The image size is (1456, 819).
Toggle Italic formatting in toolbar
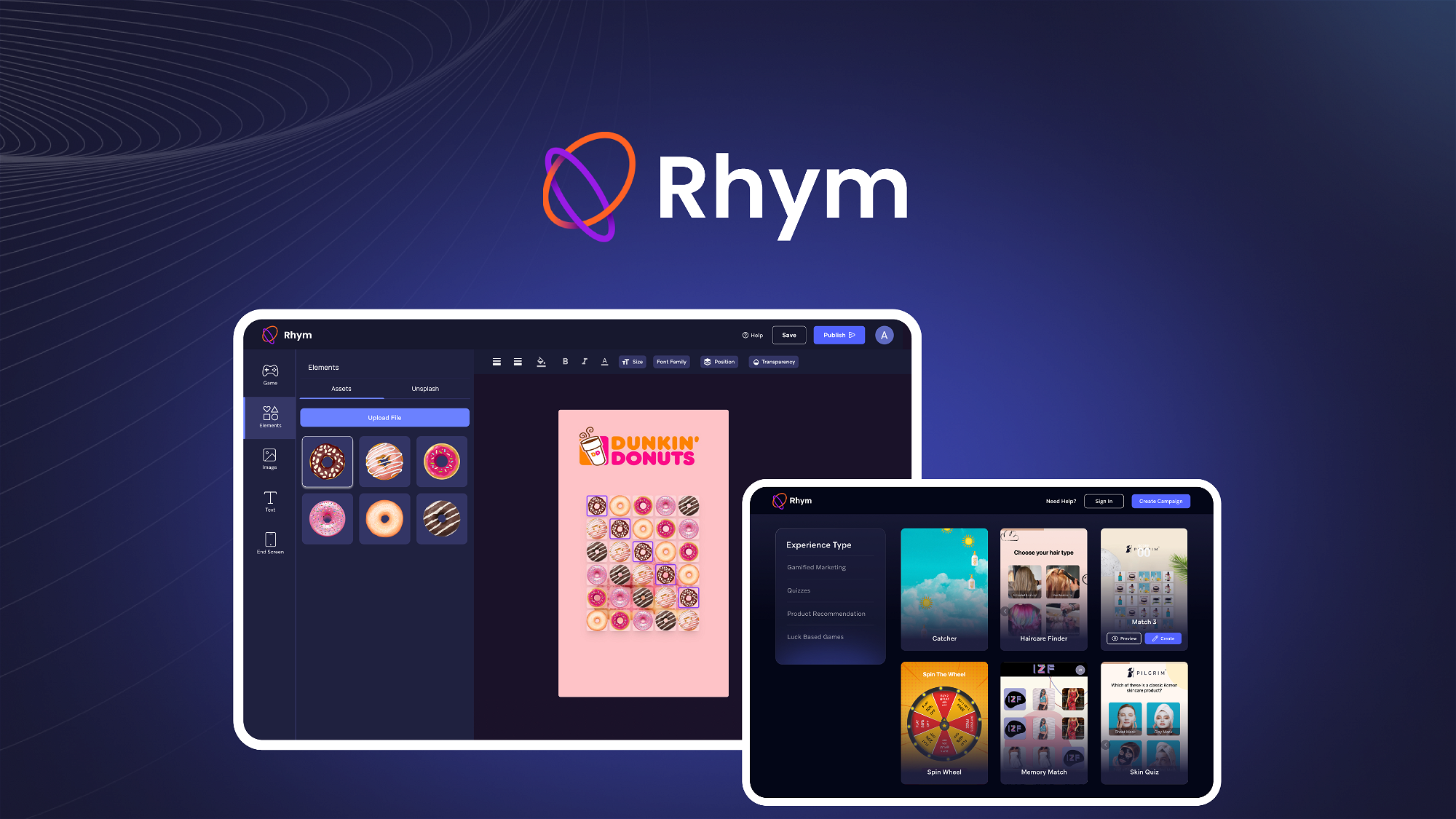pyautogui.click(x=584, y=362)
